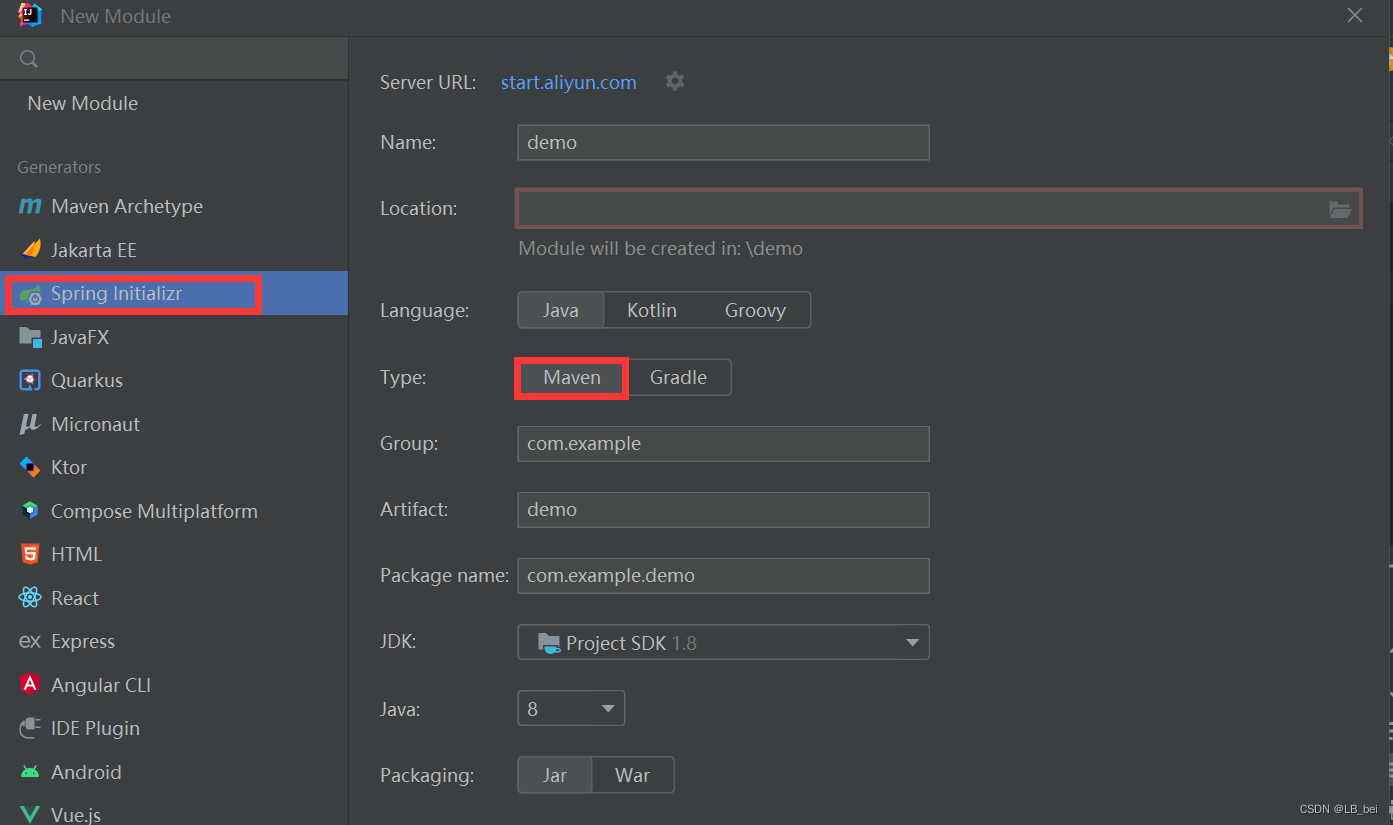Screen dimensions: 1393x825
Task: Click the Maven Archetype generator icon
Action: [30, 206]
